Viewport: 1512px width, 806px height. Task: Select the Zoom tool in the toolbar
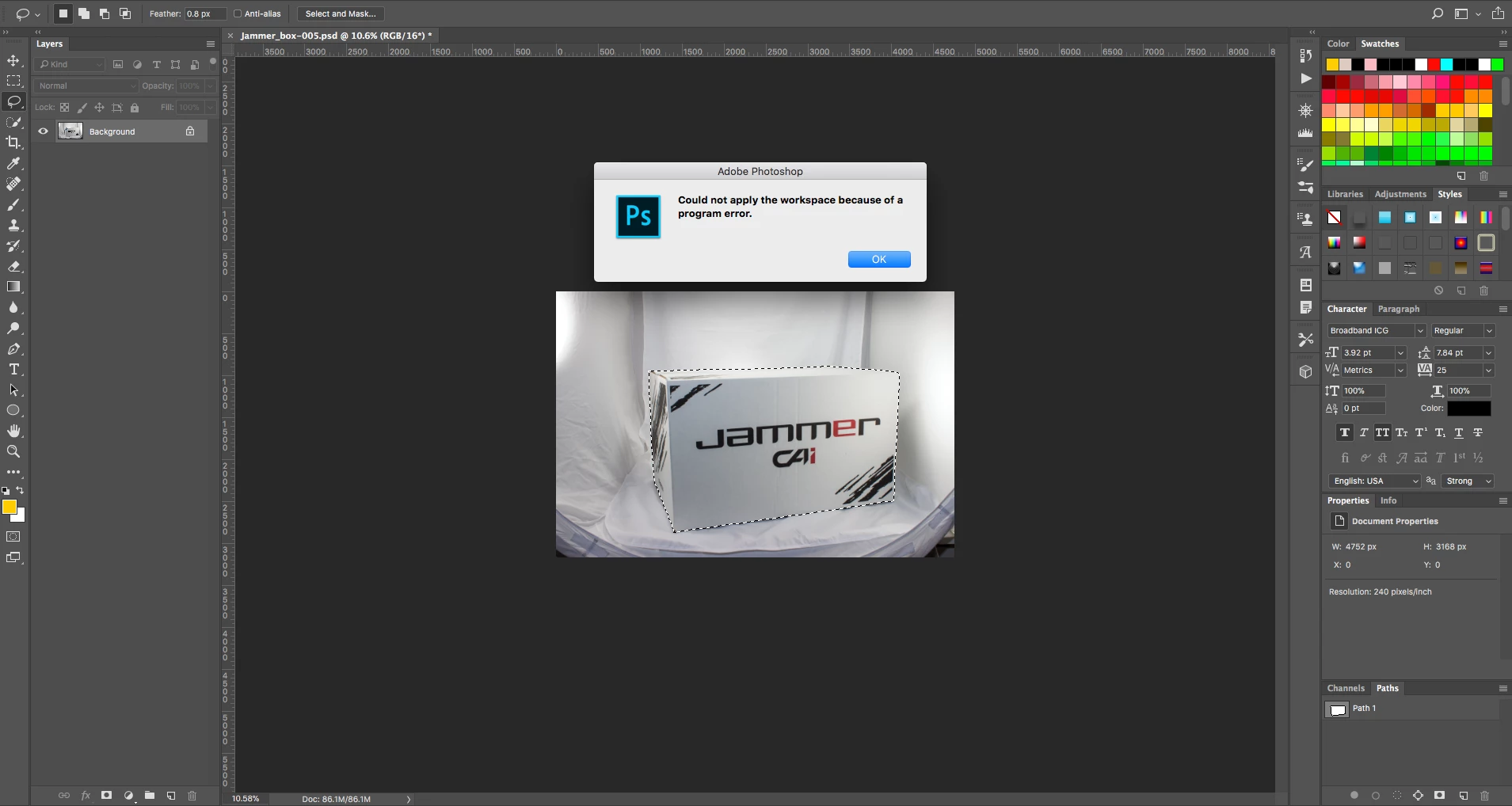13,451
